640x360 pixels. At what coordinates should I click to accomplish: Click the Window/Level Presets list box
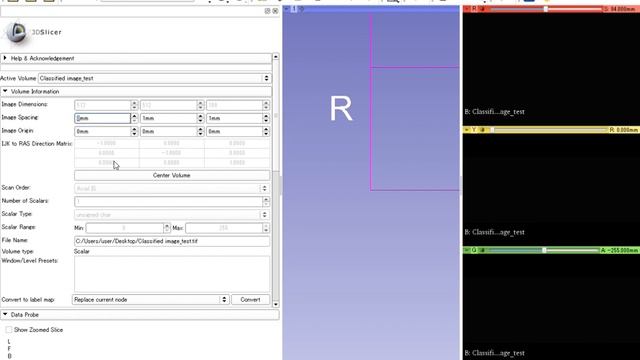click(172, 273)
